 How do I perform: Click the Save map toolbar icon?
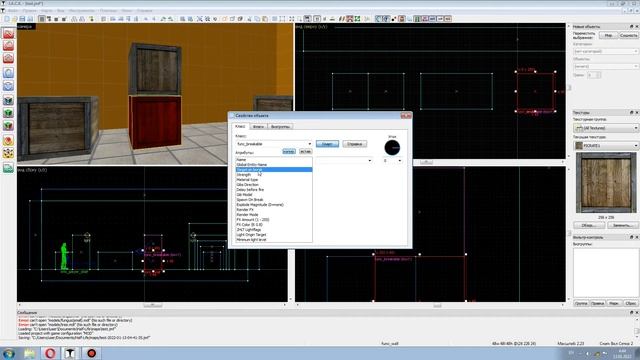click(x=22, y=19)
